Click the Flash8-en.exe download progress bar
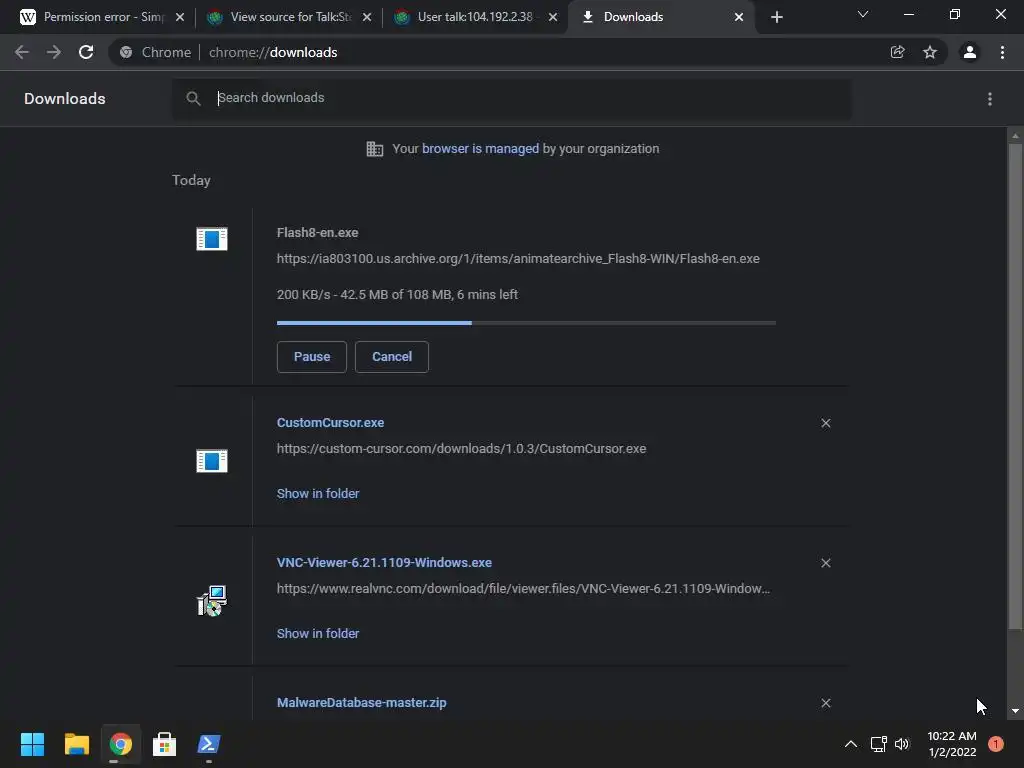Viewport: 1024px width, 768px height. point(526,323)
